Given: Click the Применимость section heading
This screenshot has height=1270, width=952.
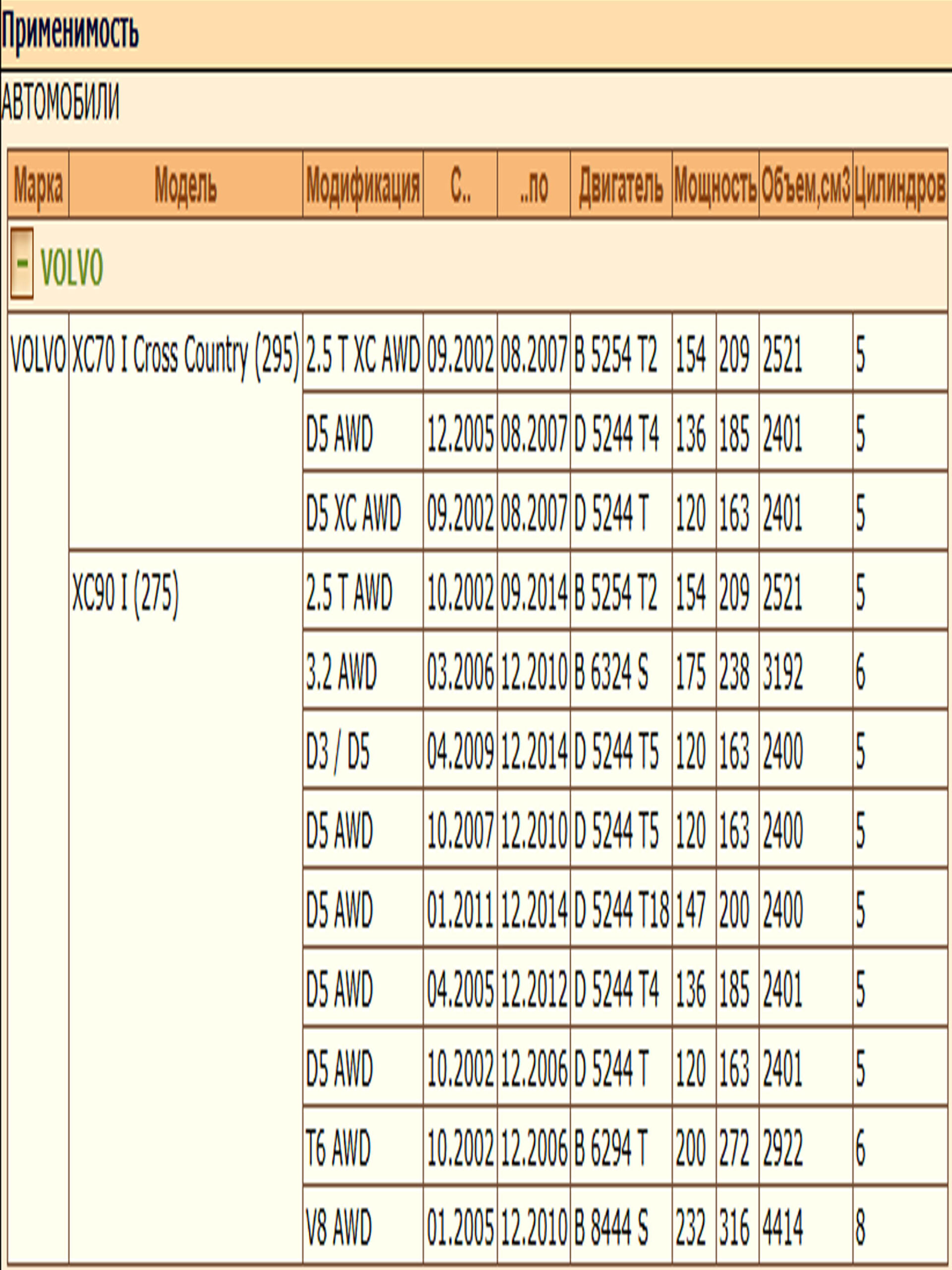Looking at the screenshot, I should click(x=70, y=31).
